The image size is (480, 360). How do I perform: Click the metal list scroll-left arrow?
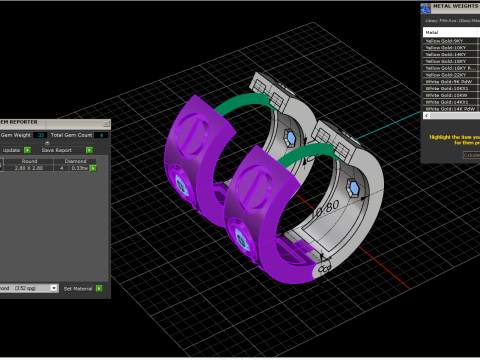426,116
